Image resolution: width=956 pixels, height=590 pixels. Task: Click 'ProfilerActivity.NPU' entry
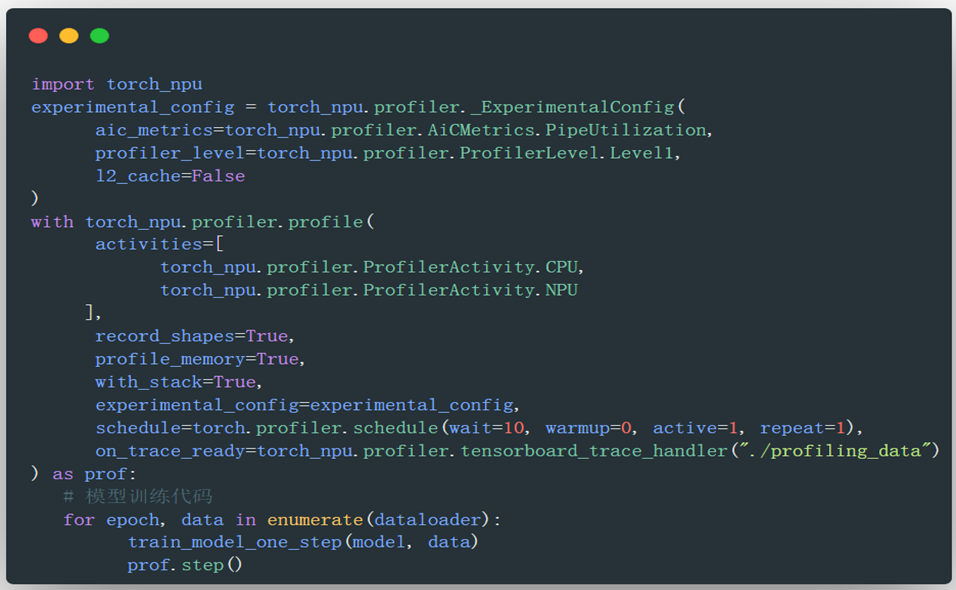(471, 290)
